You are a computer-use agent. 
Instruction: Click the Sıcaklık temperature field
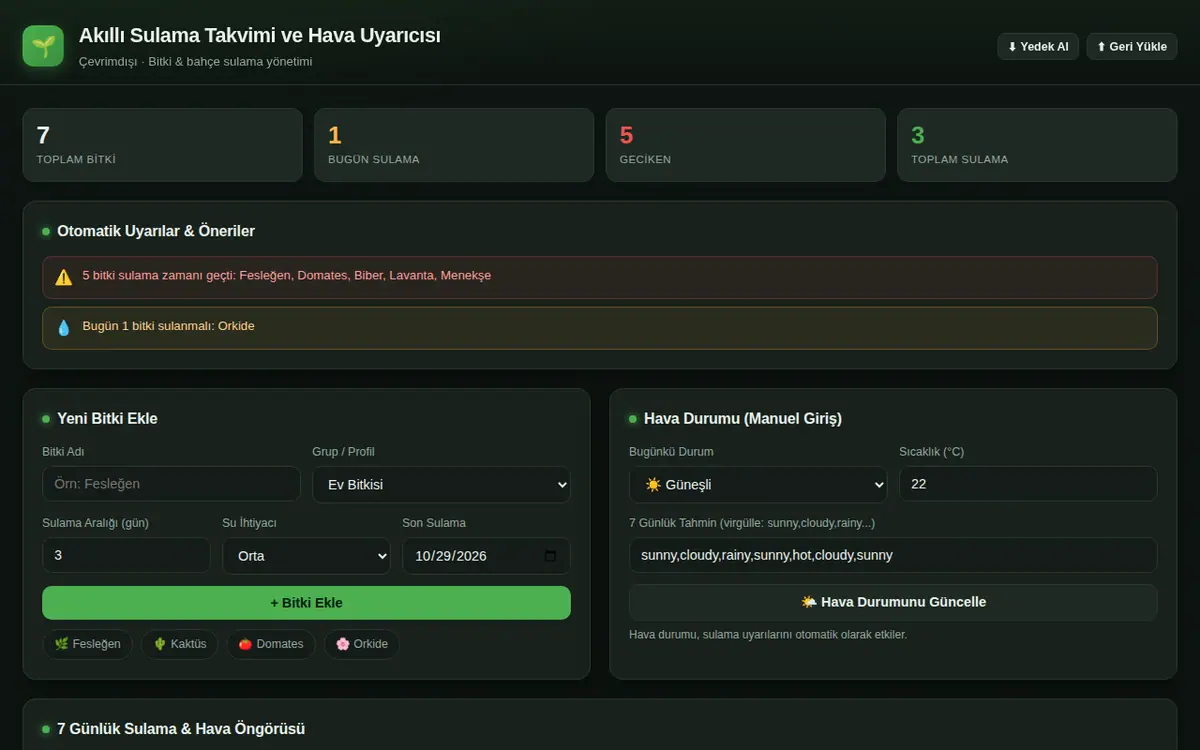1028,484
